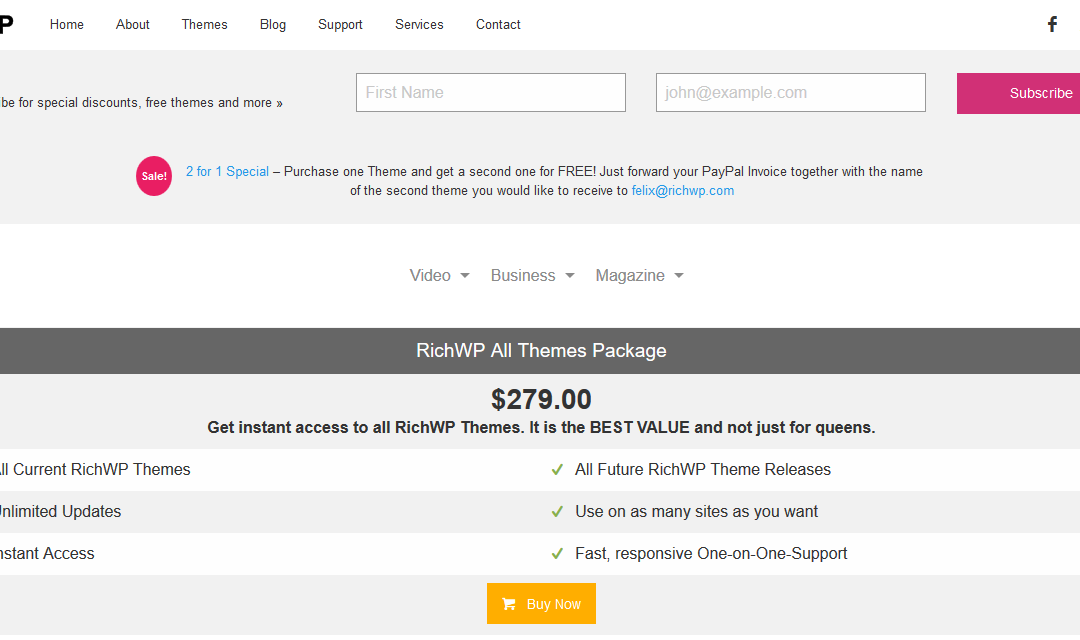Focus the john@example.com email field
The image size is (1080, 640).
pyautogui.click(x=791, y=92)
